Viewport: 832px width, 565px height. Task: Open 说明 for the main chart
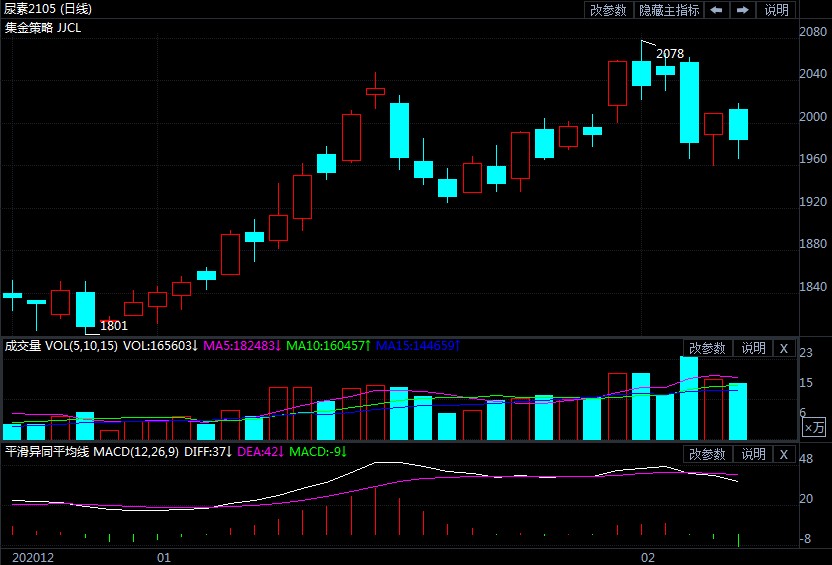tap(776, 10)
